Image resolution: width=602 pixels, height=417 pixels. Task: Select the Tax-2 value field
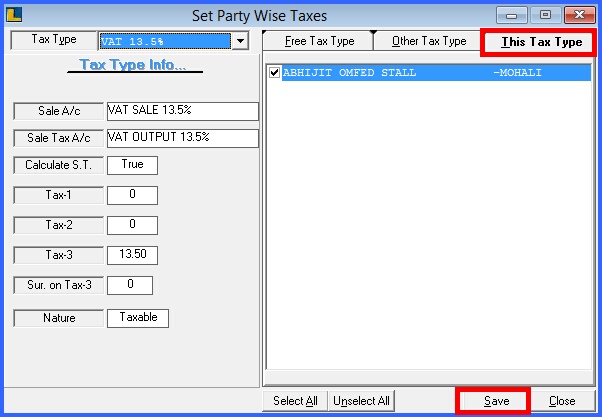click(x=131, y=224)
